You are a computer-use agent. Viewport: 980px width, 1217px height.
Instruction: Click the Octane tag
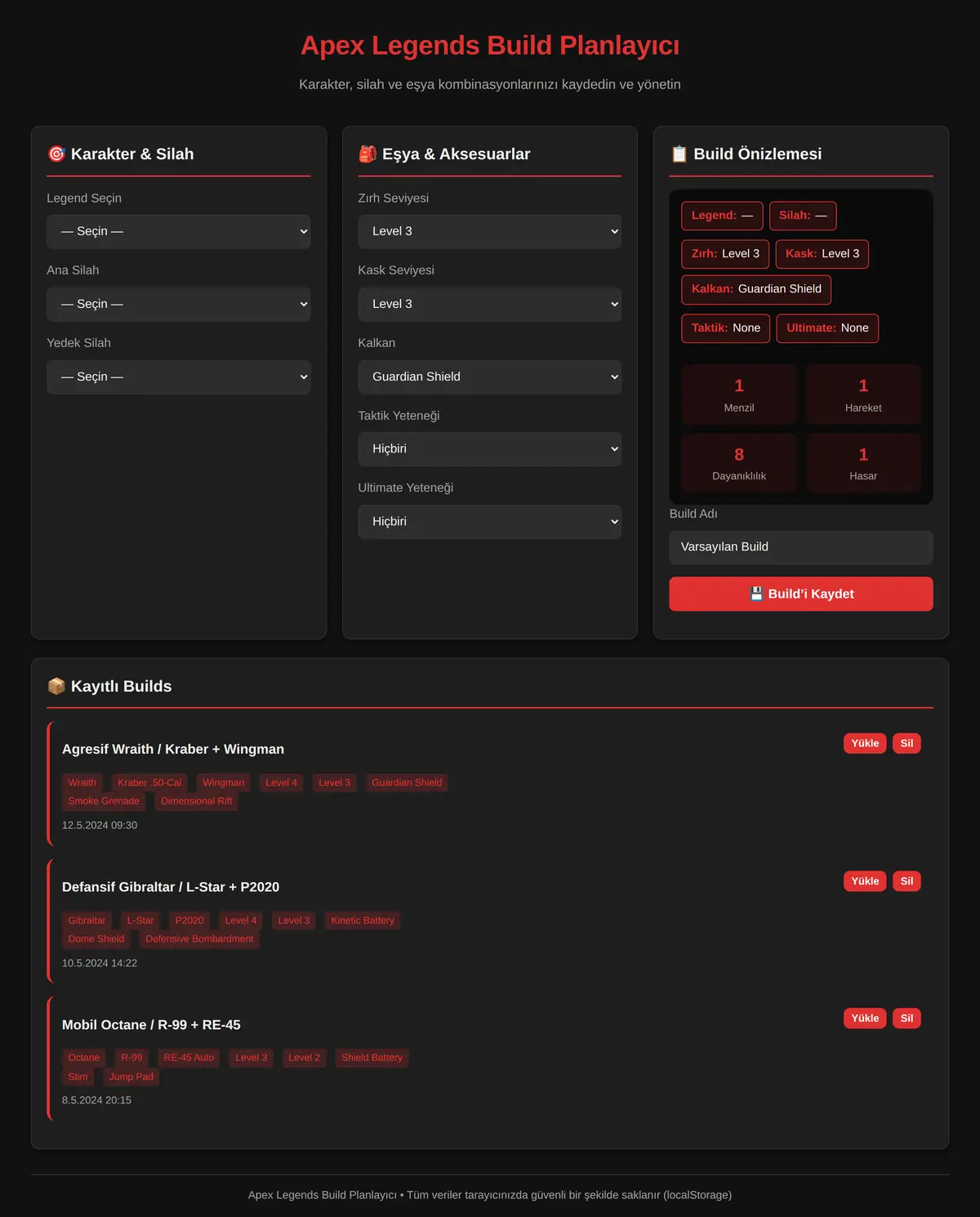pyautogui.click(x=84, y=1058)
